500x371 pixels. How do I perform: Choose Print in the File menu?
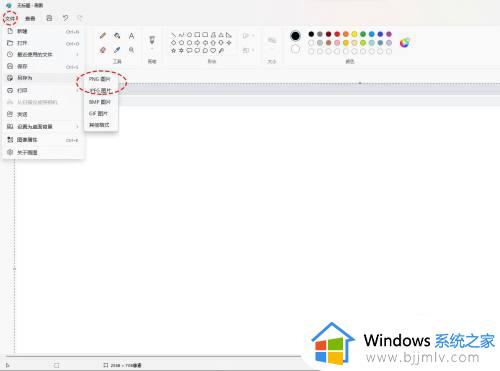[43, 90]
